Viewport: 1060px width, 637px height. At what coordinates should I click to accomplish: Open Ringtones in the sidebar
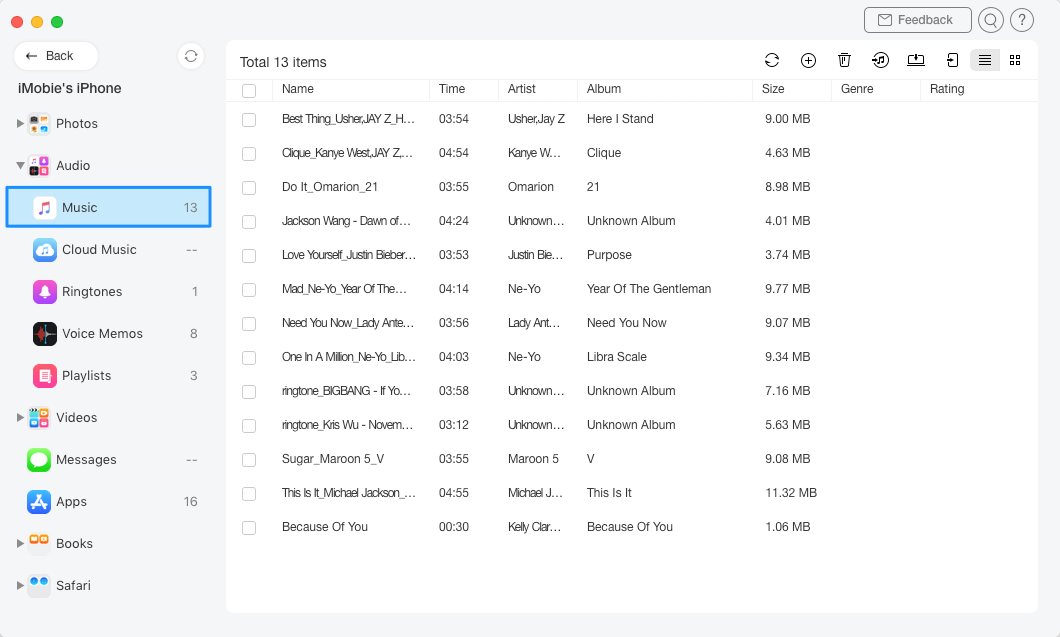91,292
